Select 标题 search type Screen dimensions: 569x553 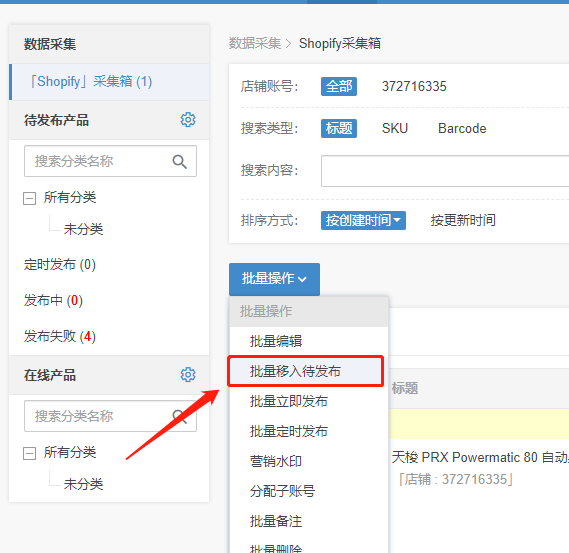(x=339, y=128)
